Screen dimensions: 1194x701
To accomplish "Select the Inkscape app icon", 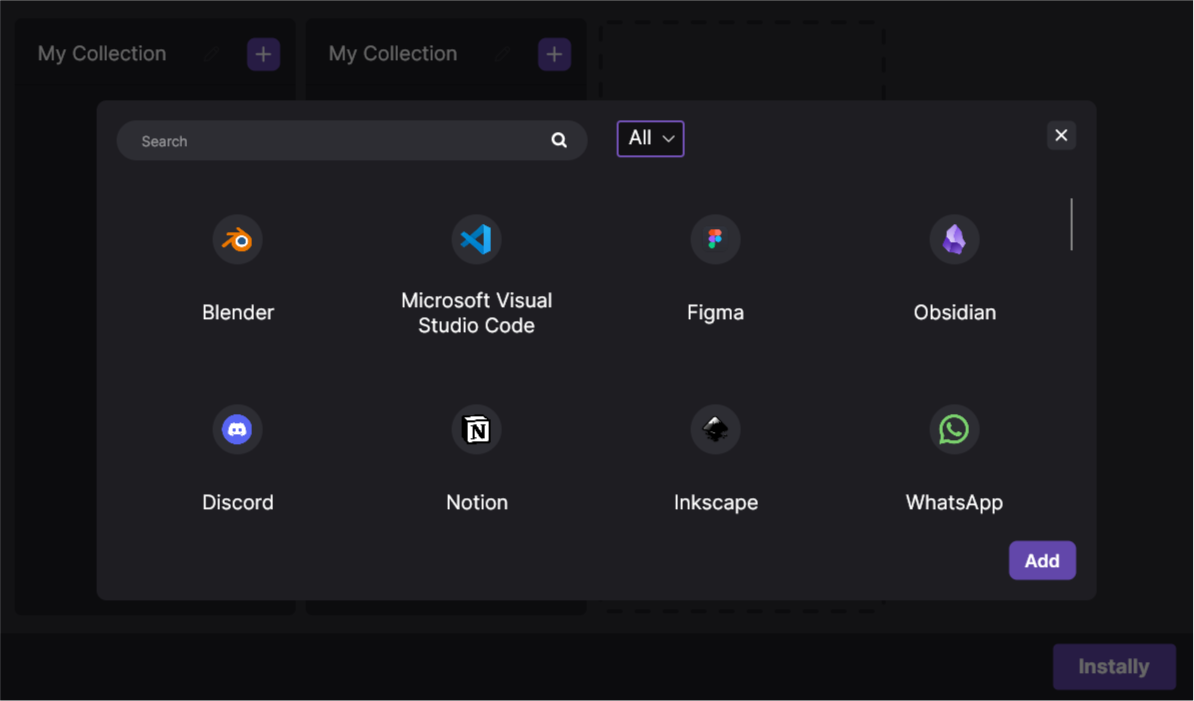I will click(715, 429).
